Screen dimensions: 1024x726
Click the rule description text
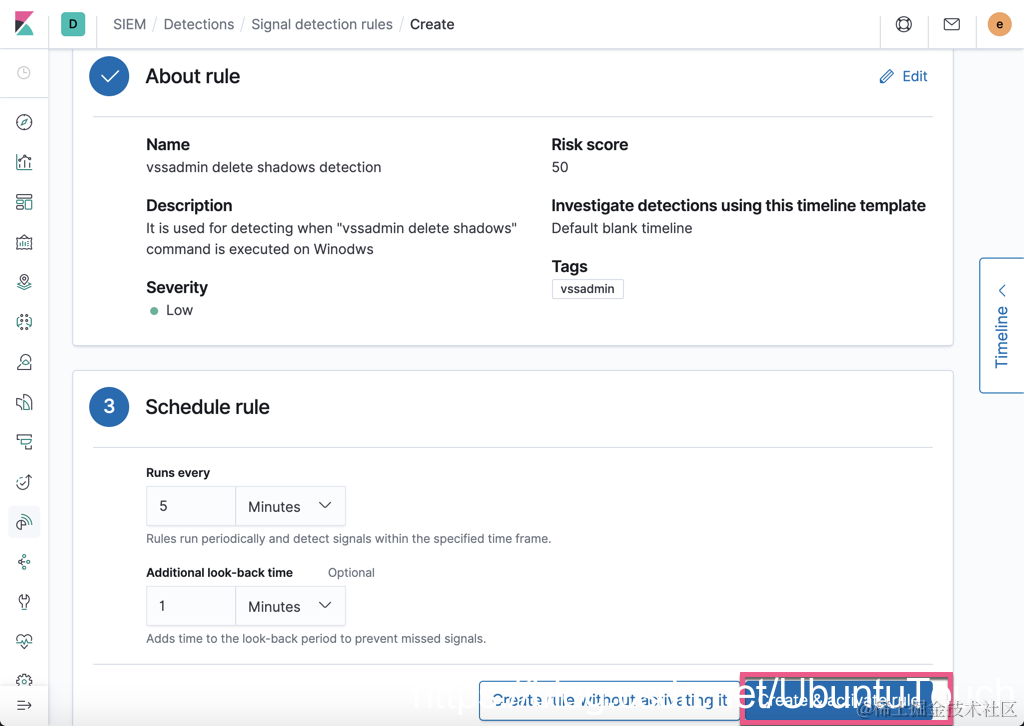pos(331,238)
